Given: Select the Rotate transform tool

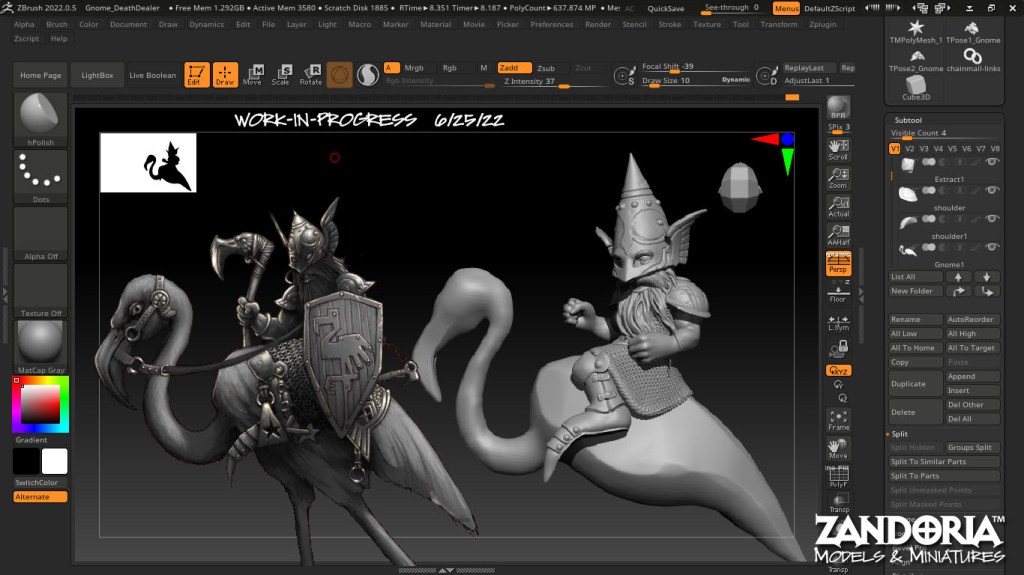Looking at the screenshot, I should coord(311,75).
